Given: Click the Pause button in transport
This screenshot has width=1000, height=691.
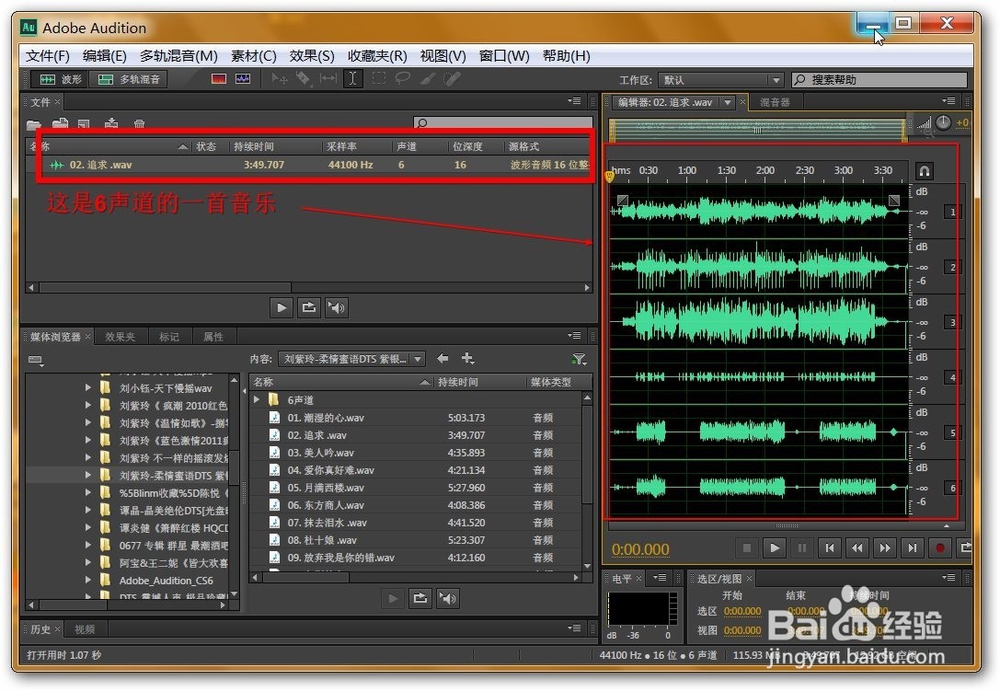Looking at the screenshot, I should (x=802, y=547).
